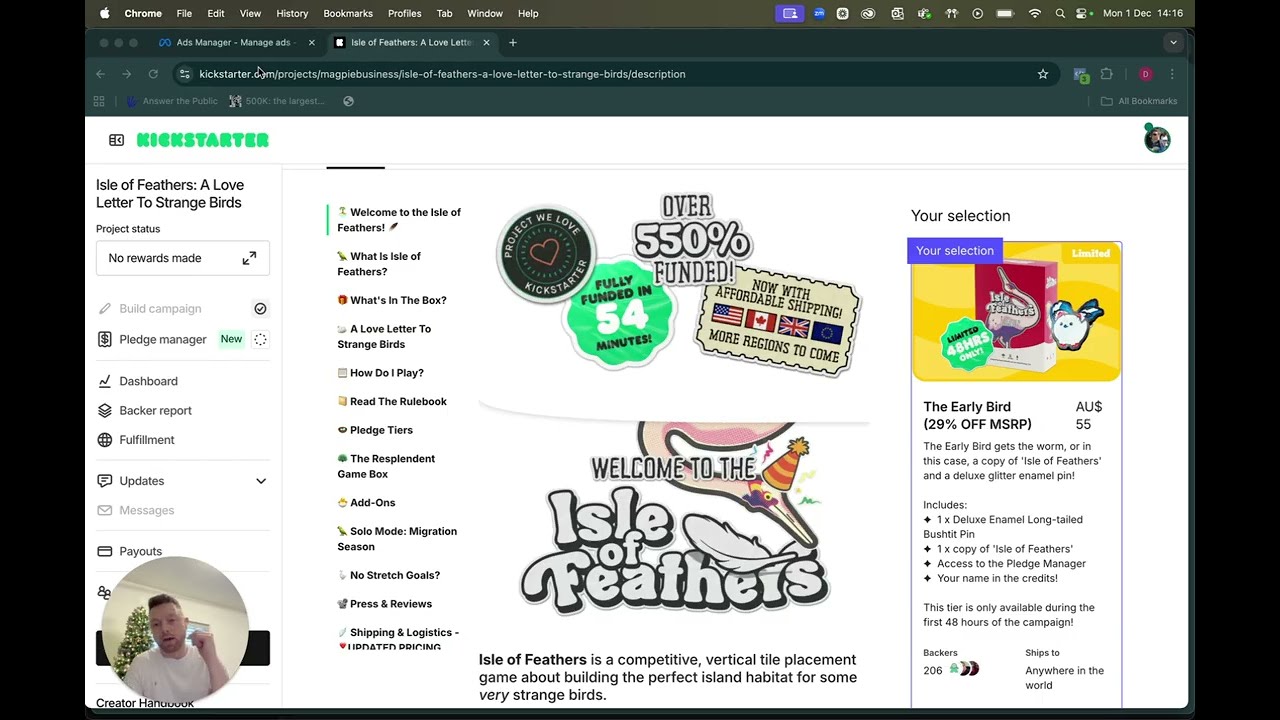Jump to 'No Stretch Goals?' section
The image size is (1280, 720).
click(x=388, y=575)
